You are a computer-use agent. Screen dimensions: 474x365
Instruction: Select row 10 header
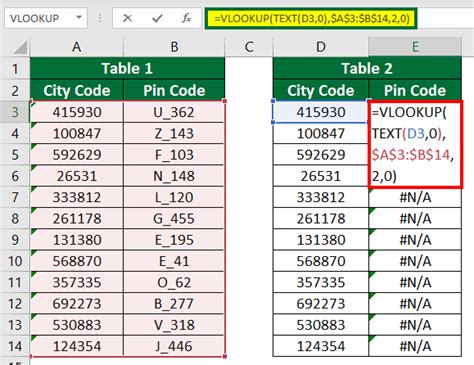15,261
